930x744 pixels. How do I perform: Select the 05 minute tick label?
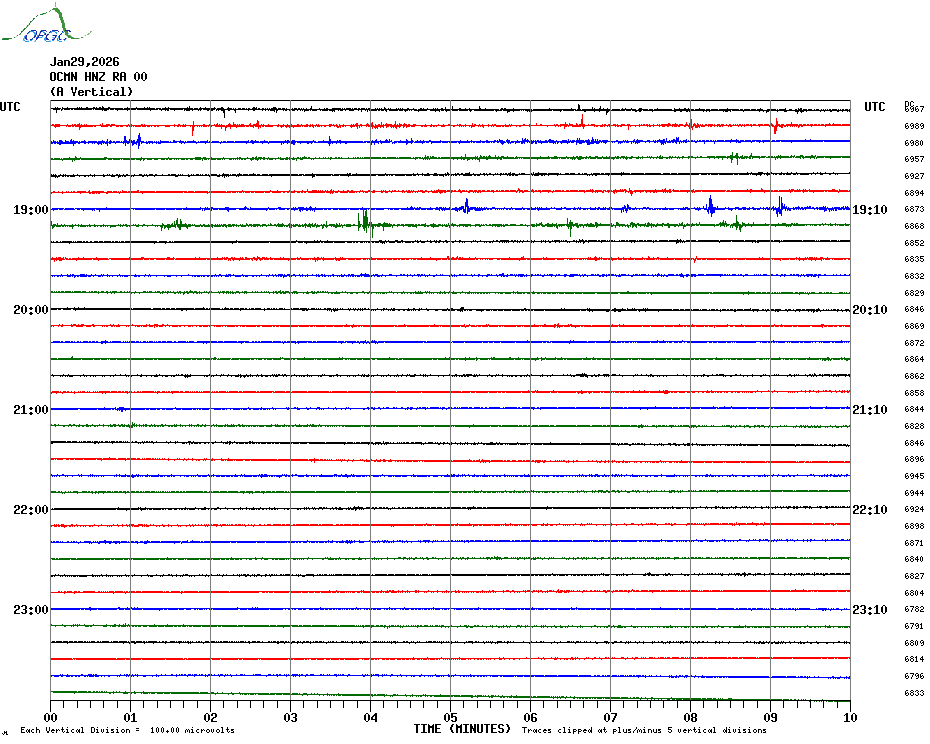(450, 717)
